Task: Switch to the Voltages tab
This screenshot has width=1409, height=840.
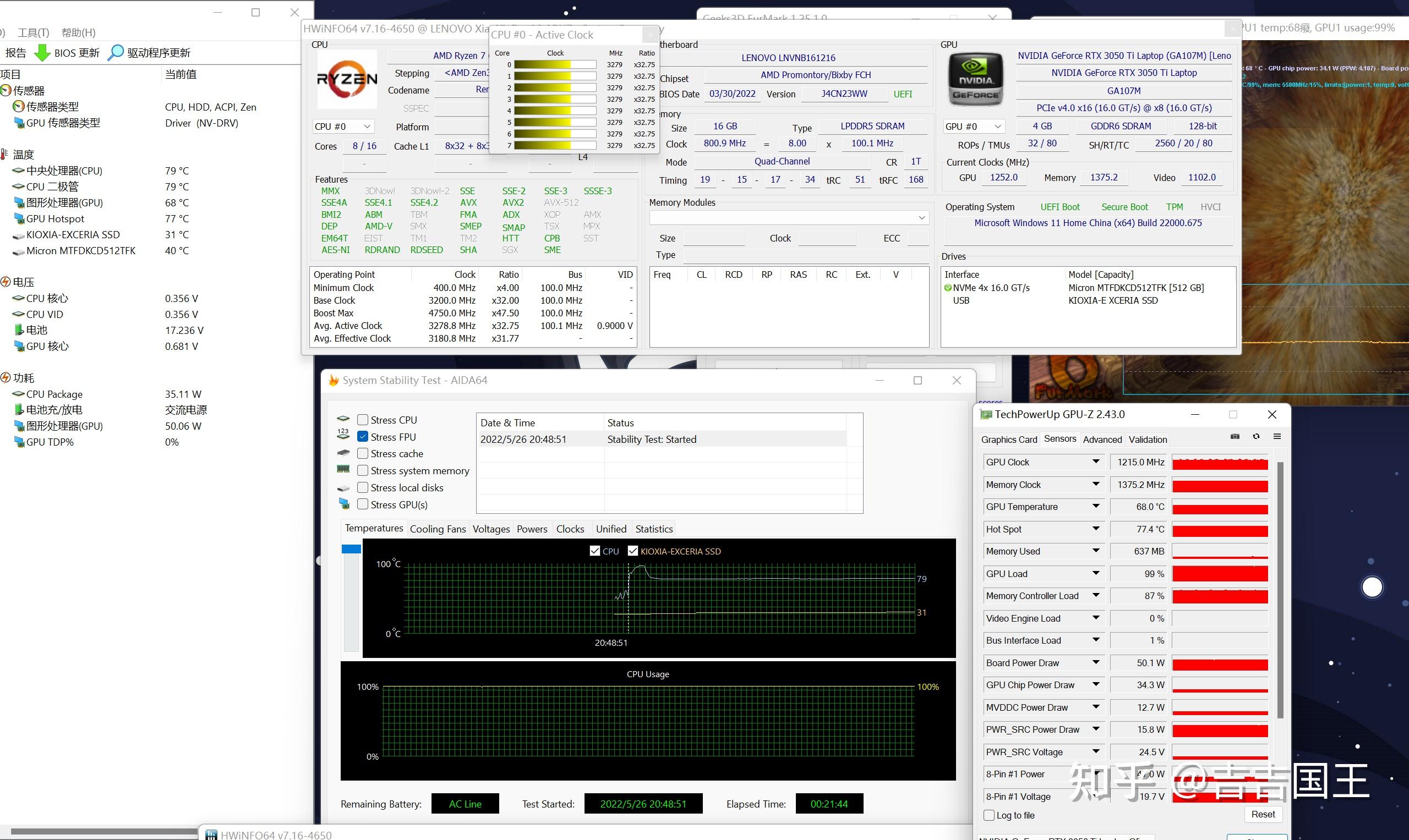Action: pos(491,529)
